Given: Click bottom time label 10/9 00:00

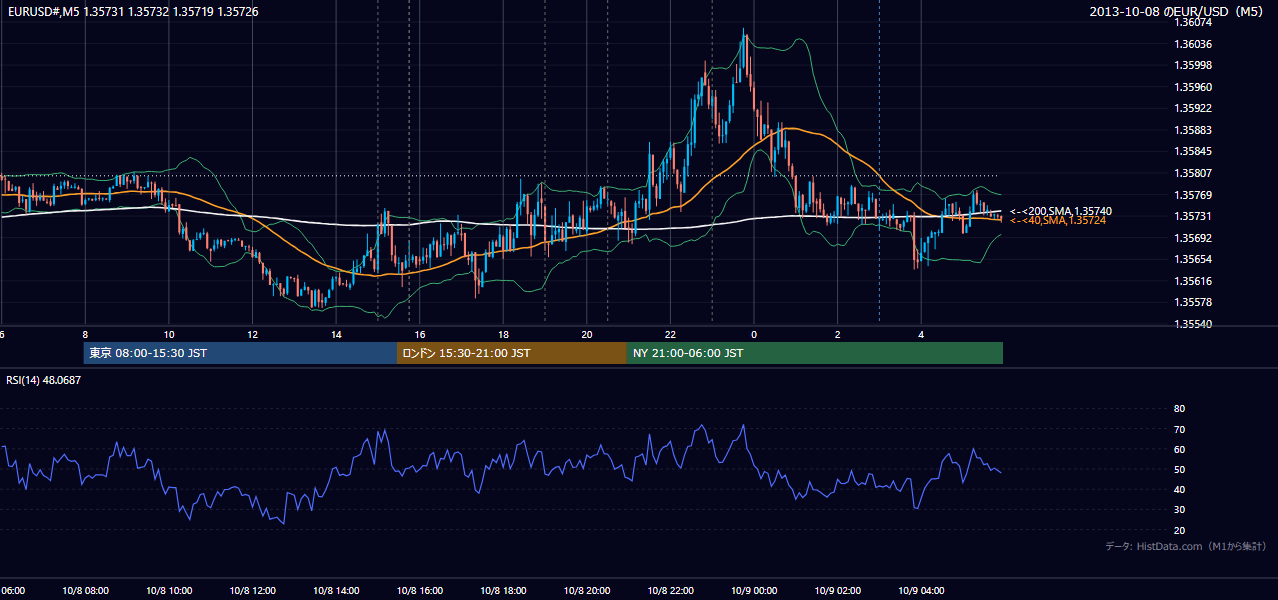Looking at the screenshot, I should point(754,591).
